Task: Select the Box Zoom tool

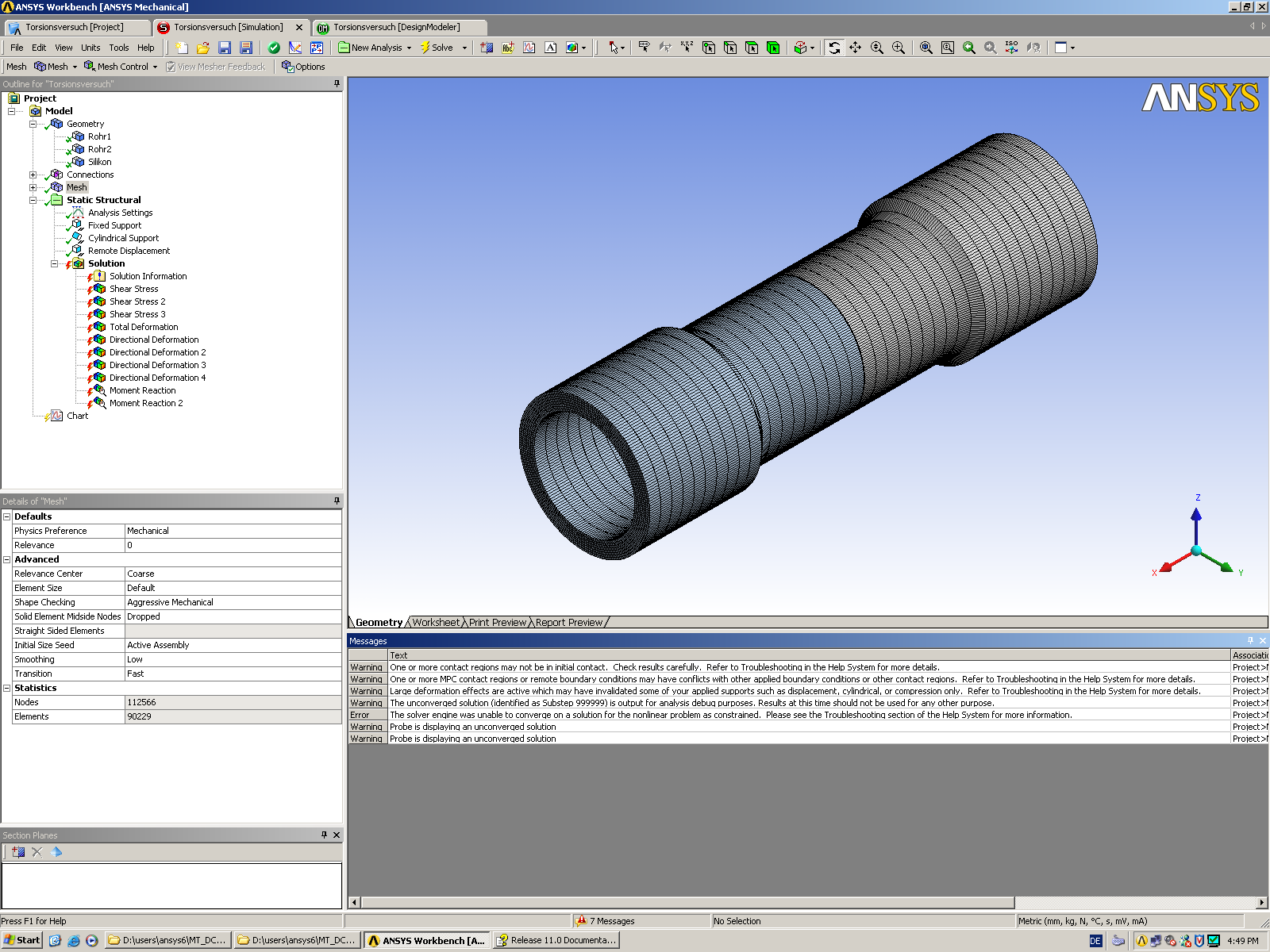Action: click(899, 48)
